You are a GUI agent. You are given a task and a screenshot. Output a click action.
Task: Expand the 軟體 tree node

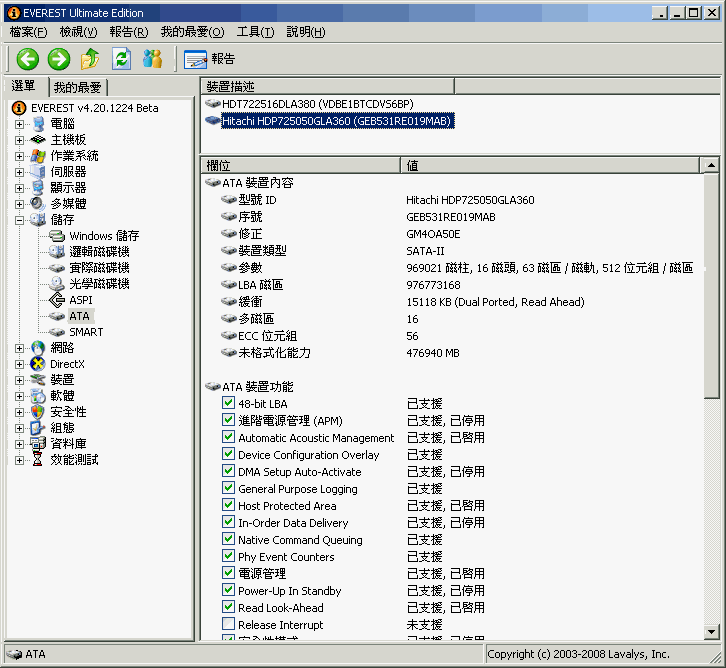[x=19, y=396]
